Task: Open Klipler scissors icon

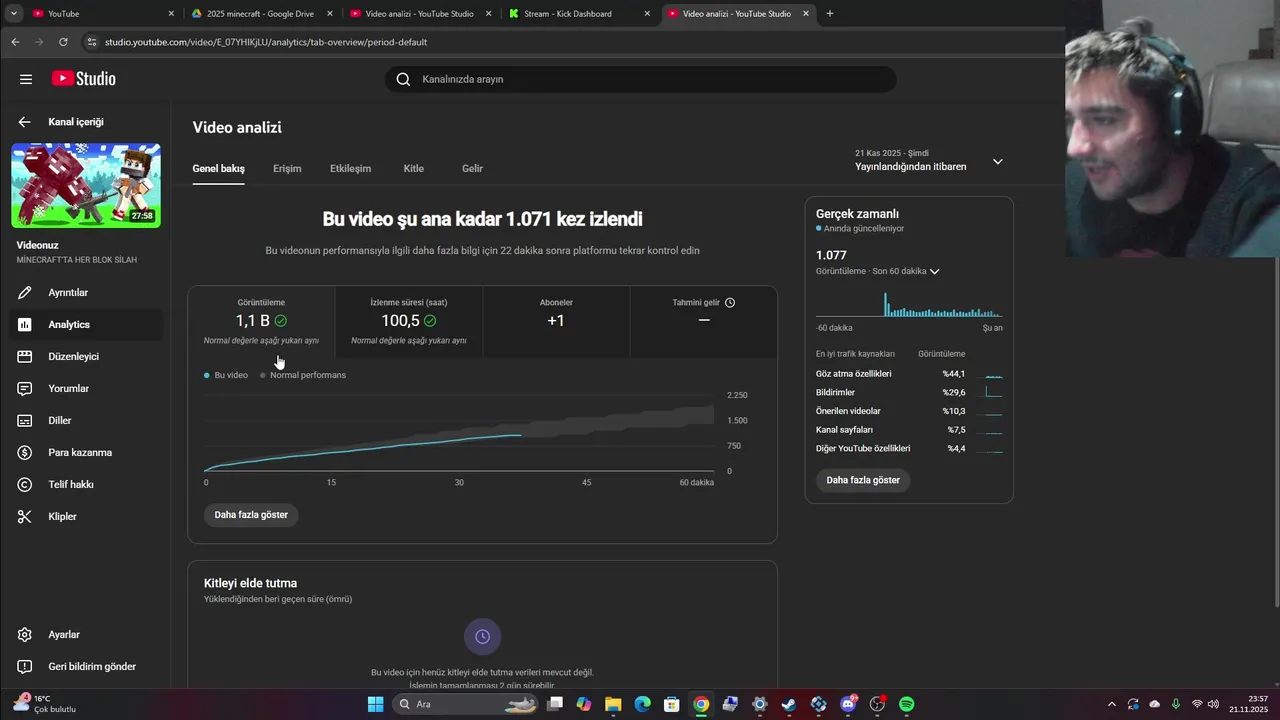Action: (x=25, y=517)
